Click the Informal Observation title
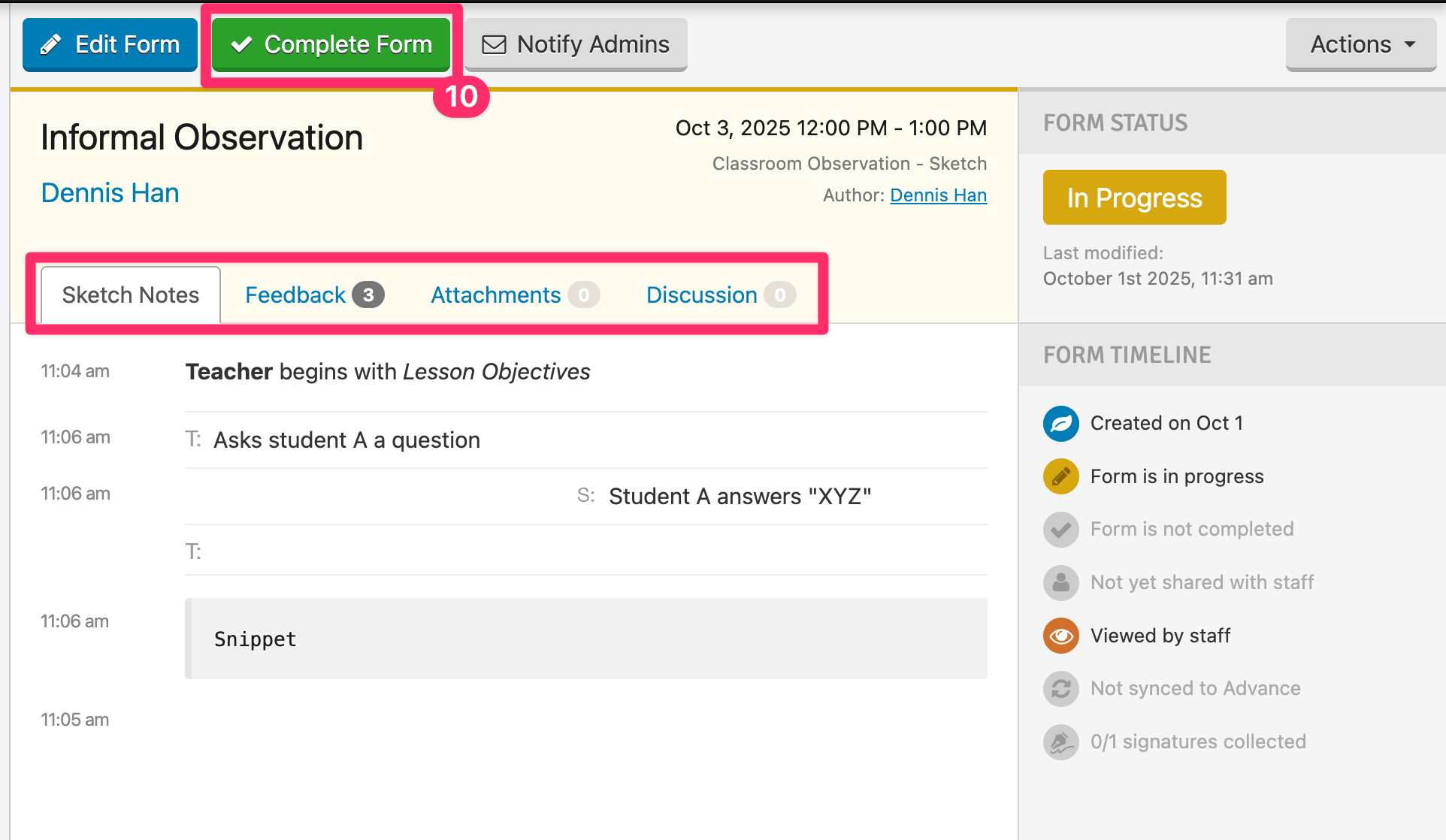 click(201, 137)
